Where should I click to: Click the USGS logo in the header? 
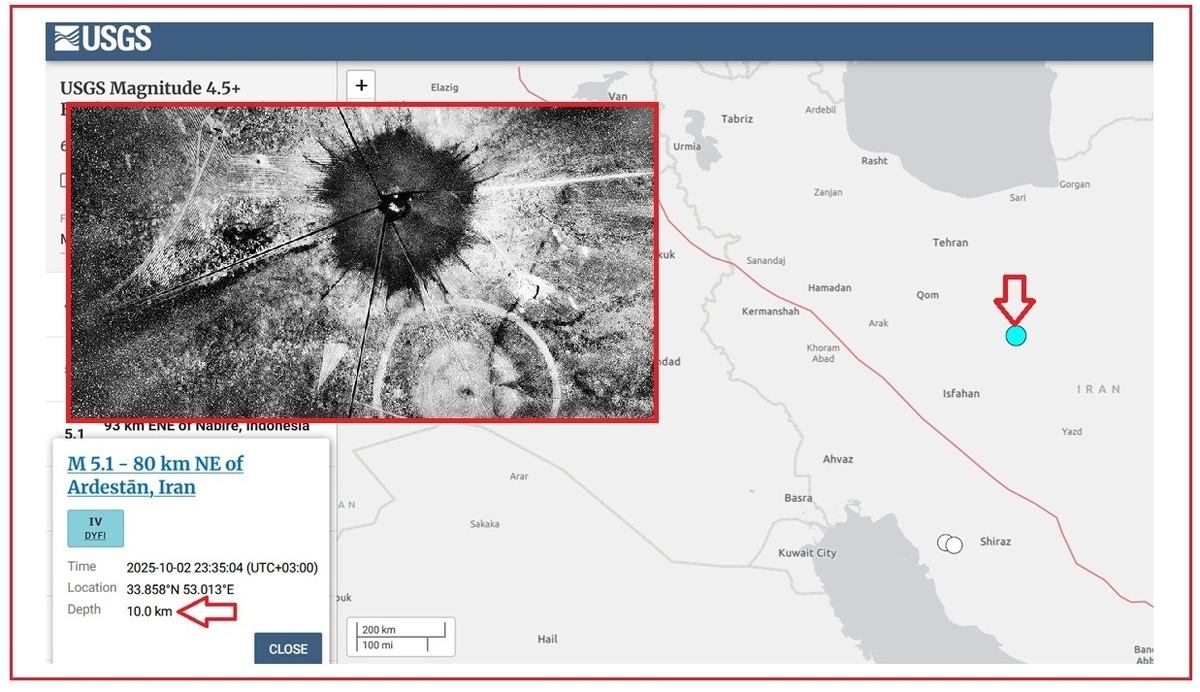pyautogui.click(x=103, y=39)
